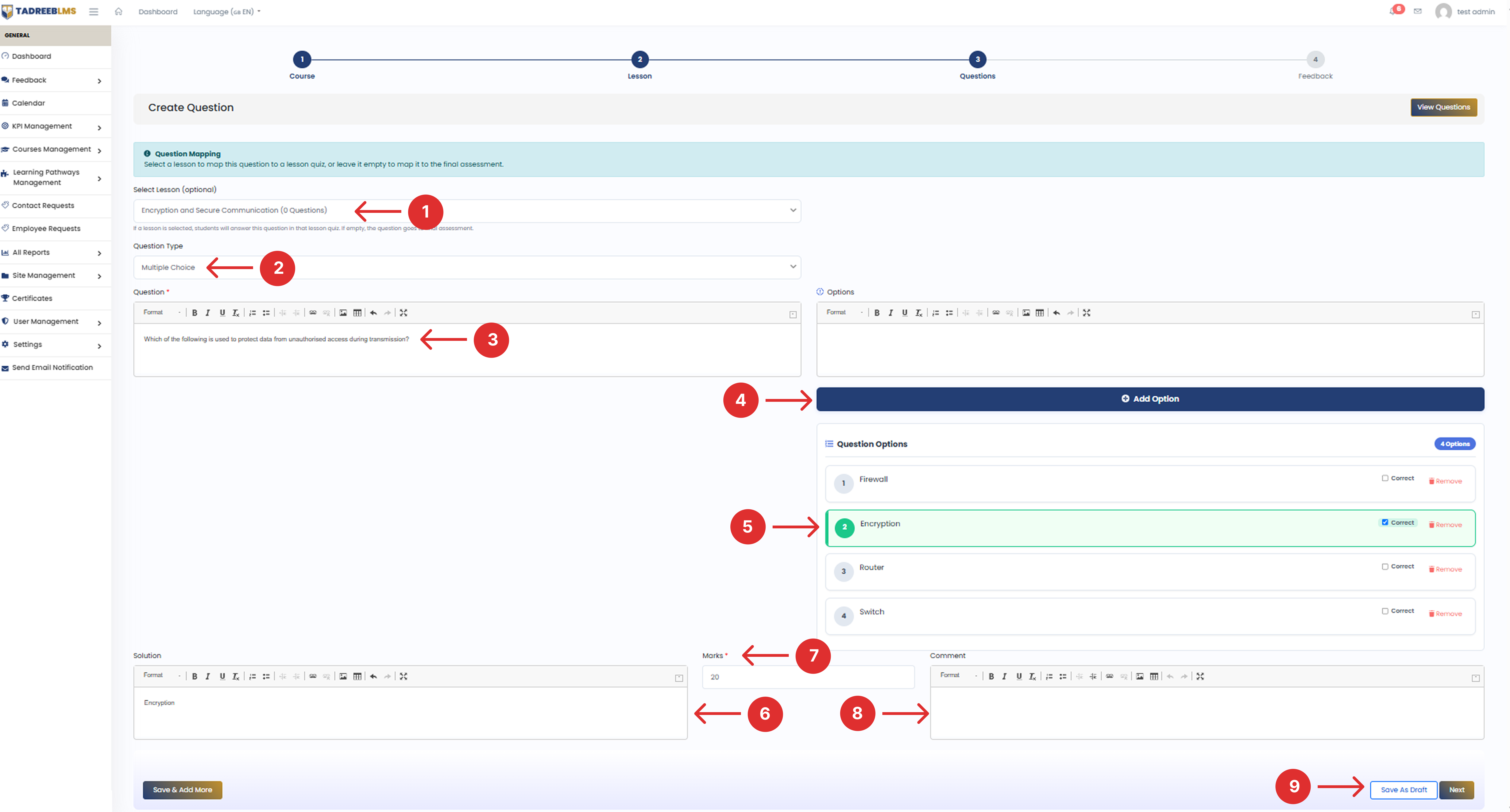Click the Add Option button
This screenshot has width=1510, height=812.
click(1150, 399)
